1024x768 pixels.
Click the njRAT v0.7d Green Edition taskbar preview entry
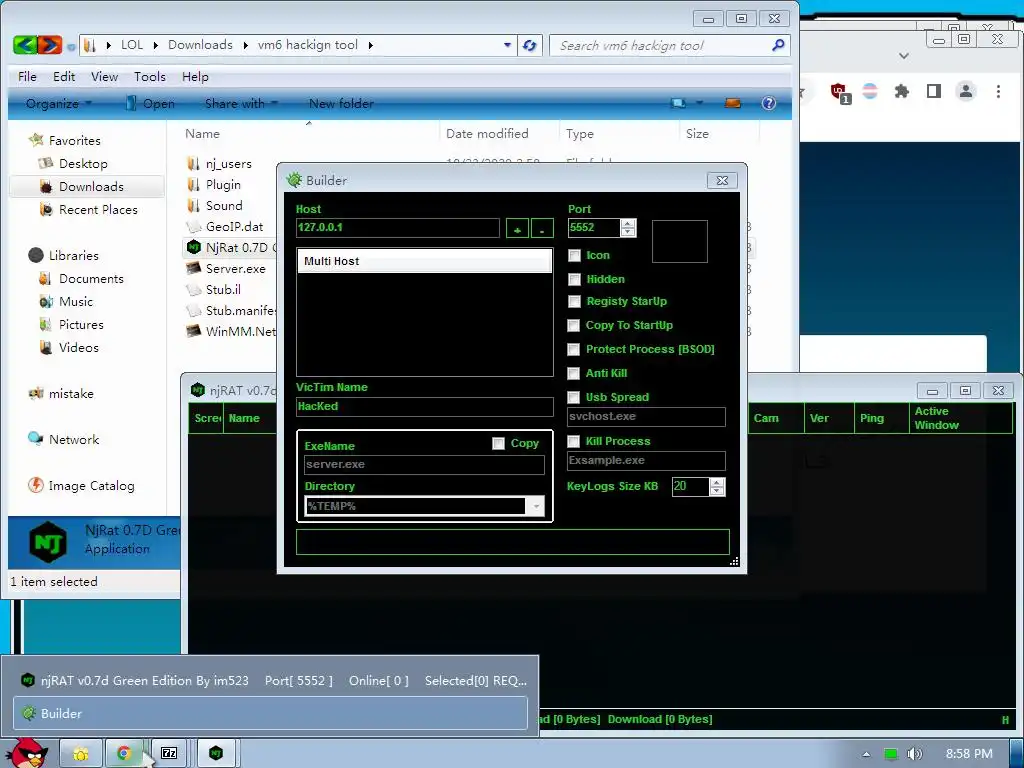point(270,680)
